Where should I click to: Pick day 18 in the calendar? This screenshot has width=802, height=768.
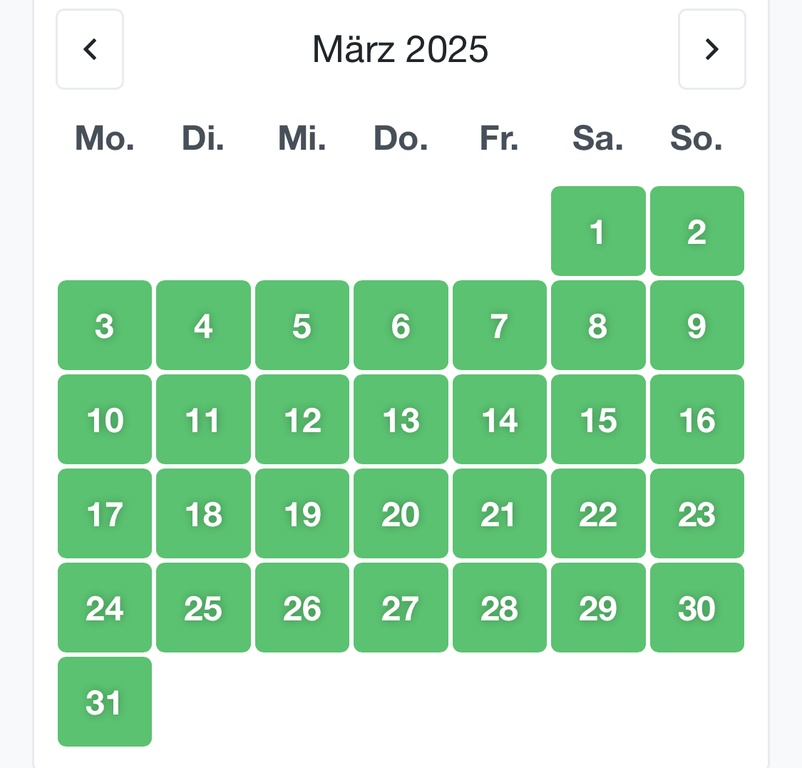pyautogui.click(x=203, y=513)
